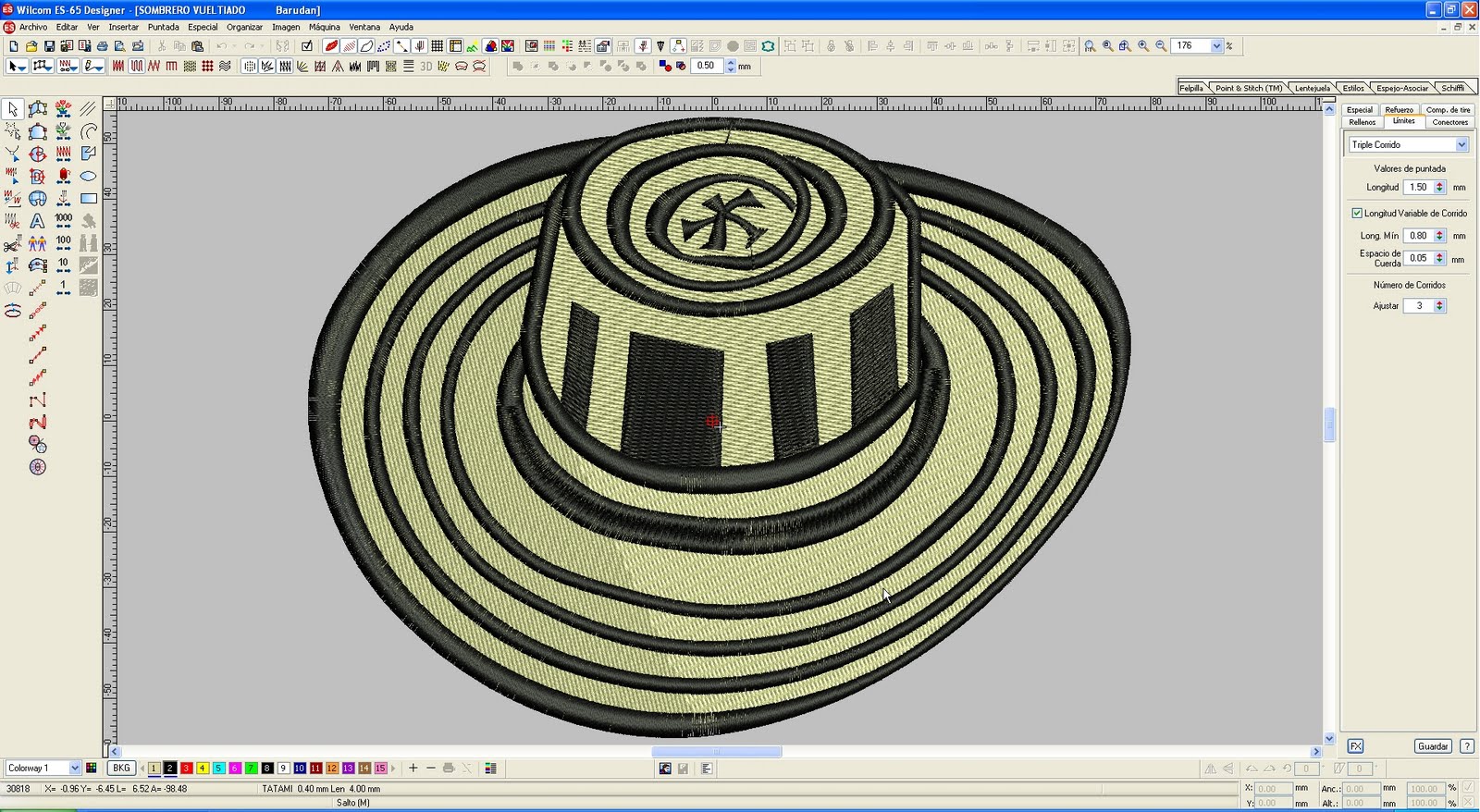The height and width of the screenshot is (812, 1480).
Task: Select orange thread color swatch 12
Action: pos(332,769)
